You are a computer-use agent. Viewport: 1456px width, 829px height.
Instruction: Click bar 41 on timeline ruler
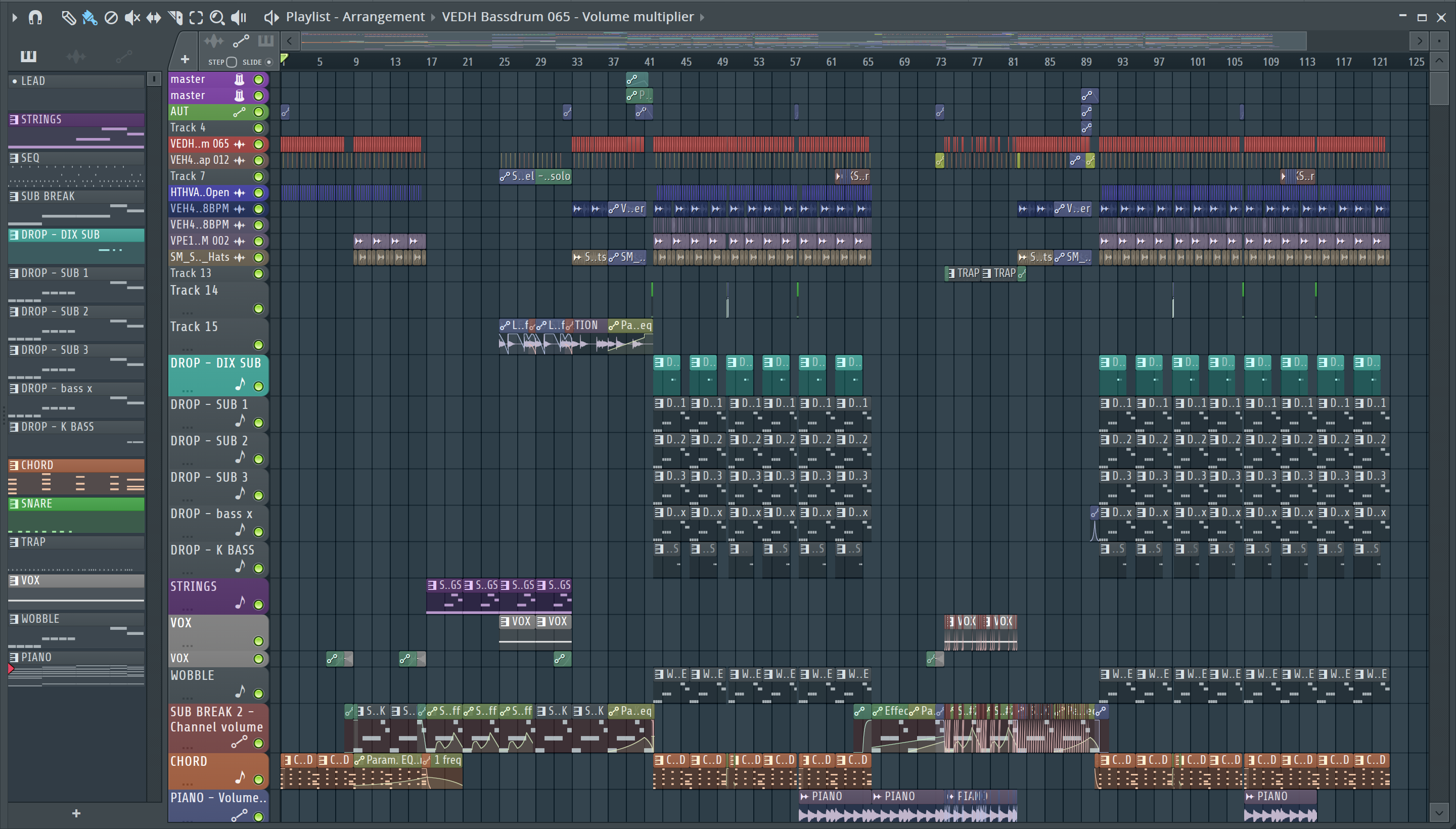649,62
